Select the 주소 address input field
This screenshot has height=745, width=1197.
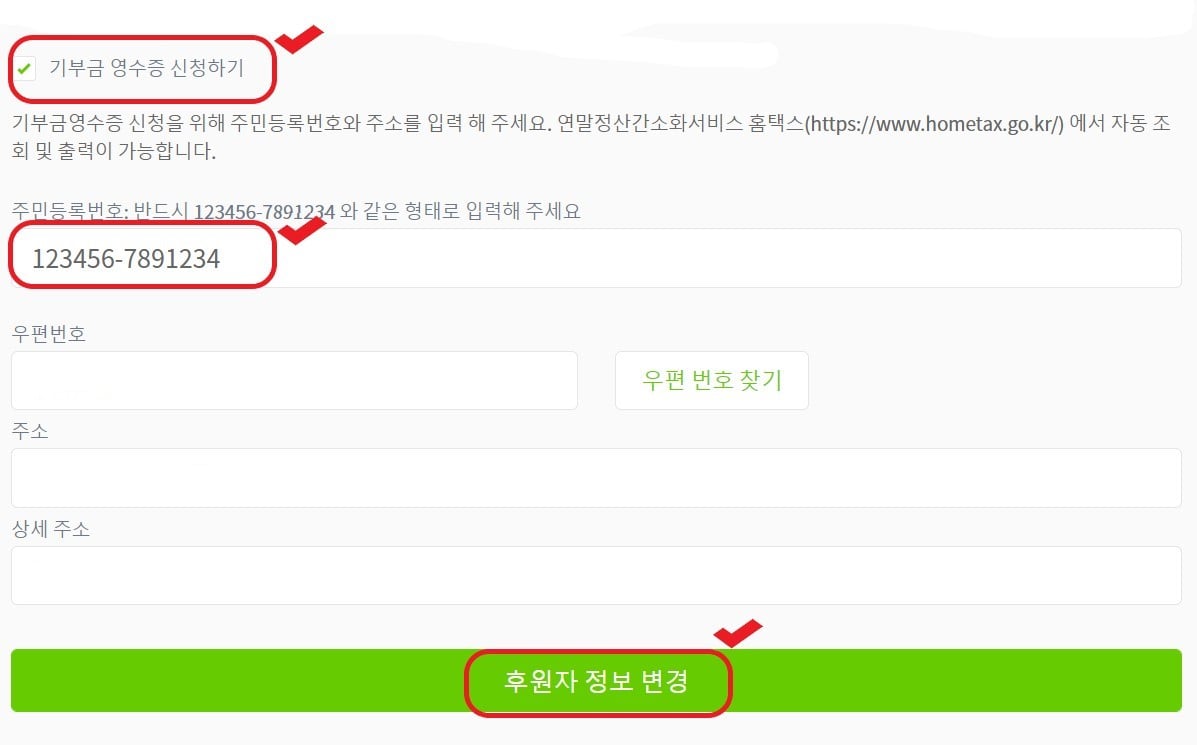tap(596, 478)
